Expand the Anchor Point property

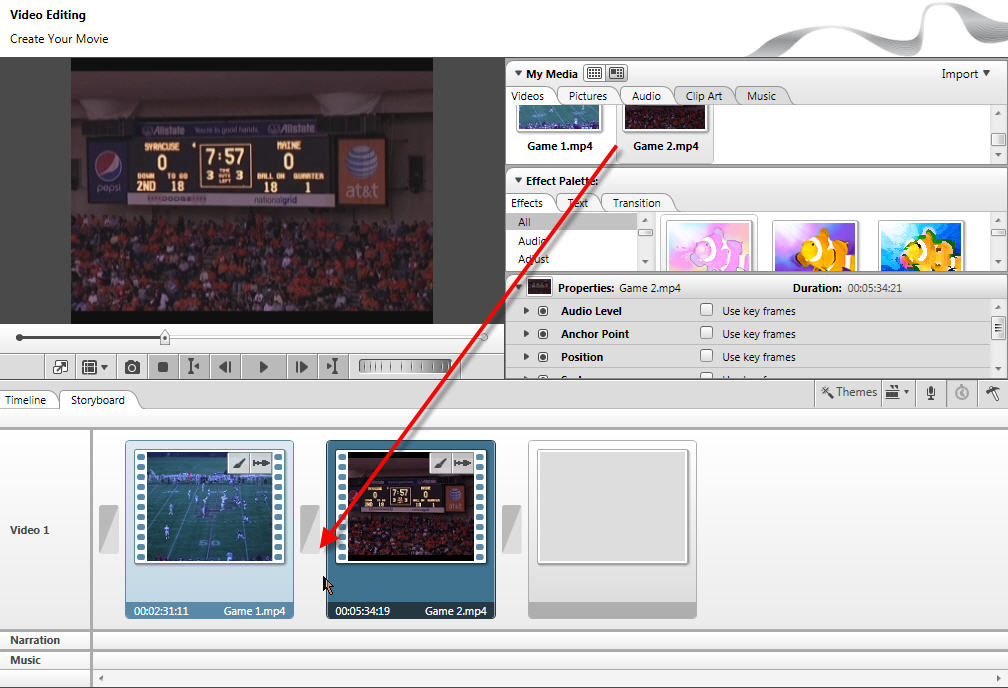pos(526,334)
